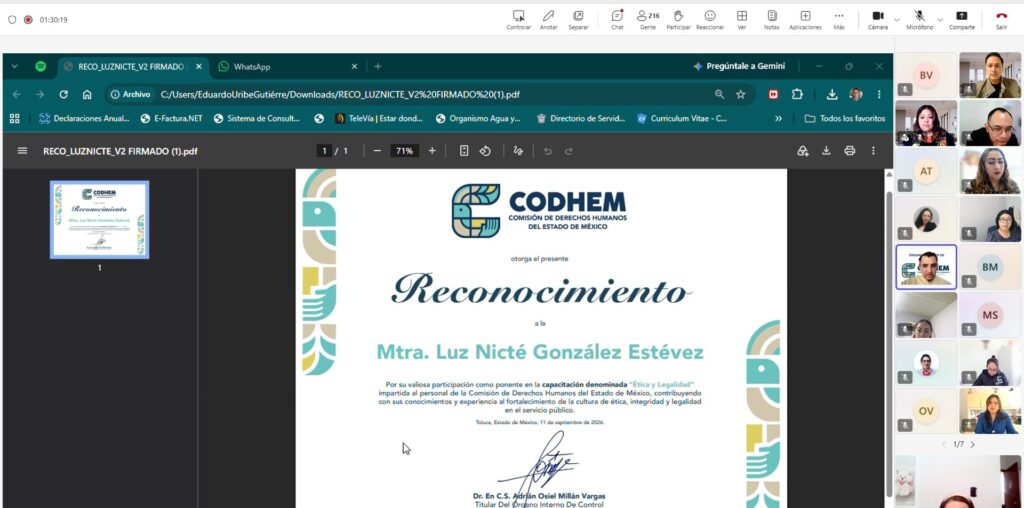The image size is (1024, 508).
Task: Select the BV participant tile
Action: [x=926, y=75]
